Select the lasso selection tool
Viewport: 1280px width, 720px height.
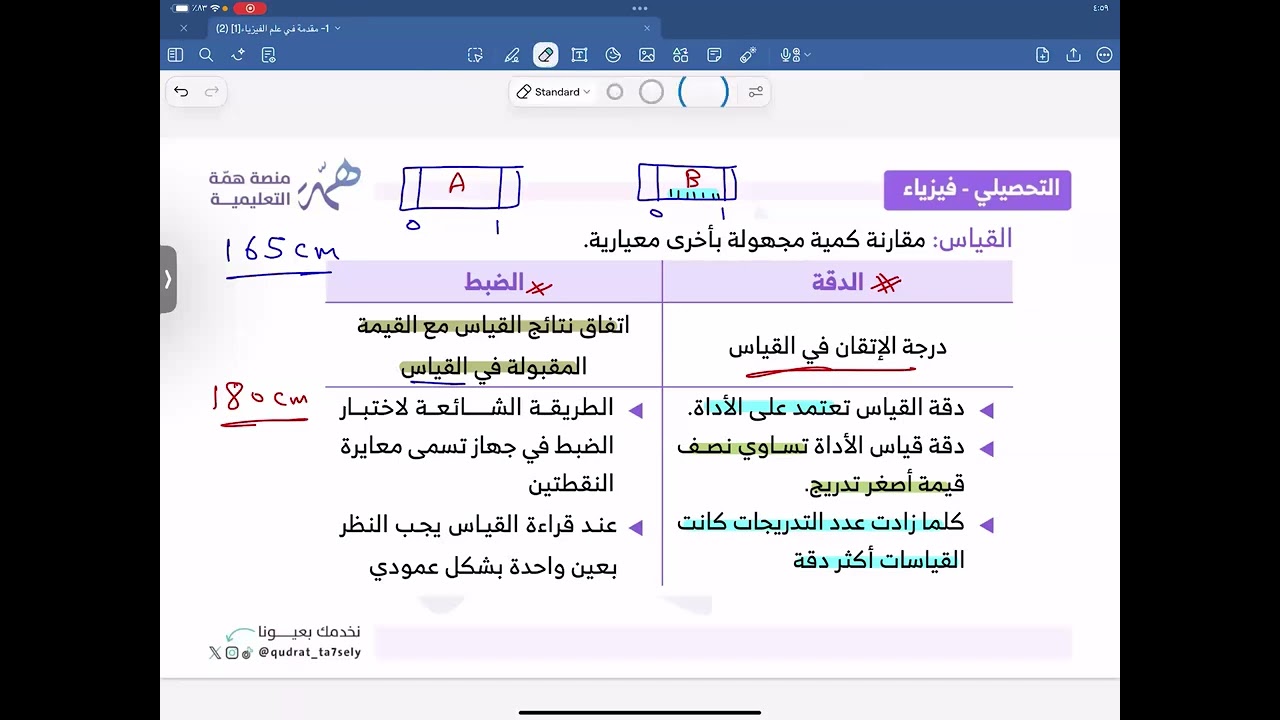point(476,55)
